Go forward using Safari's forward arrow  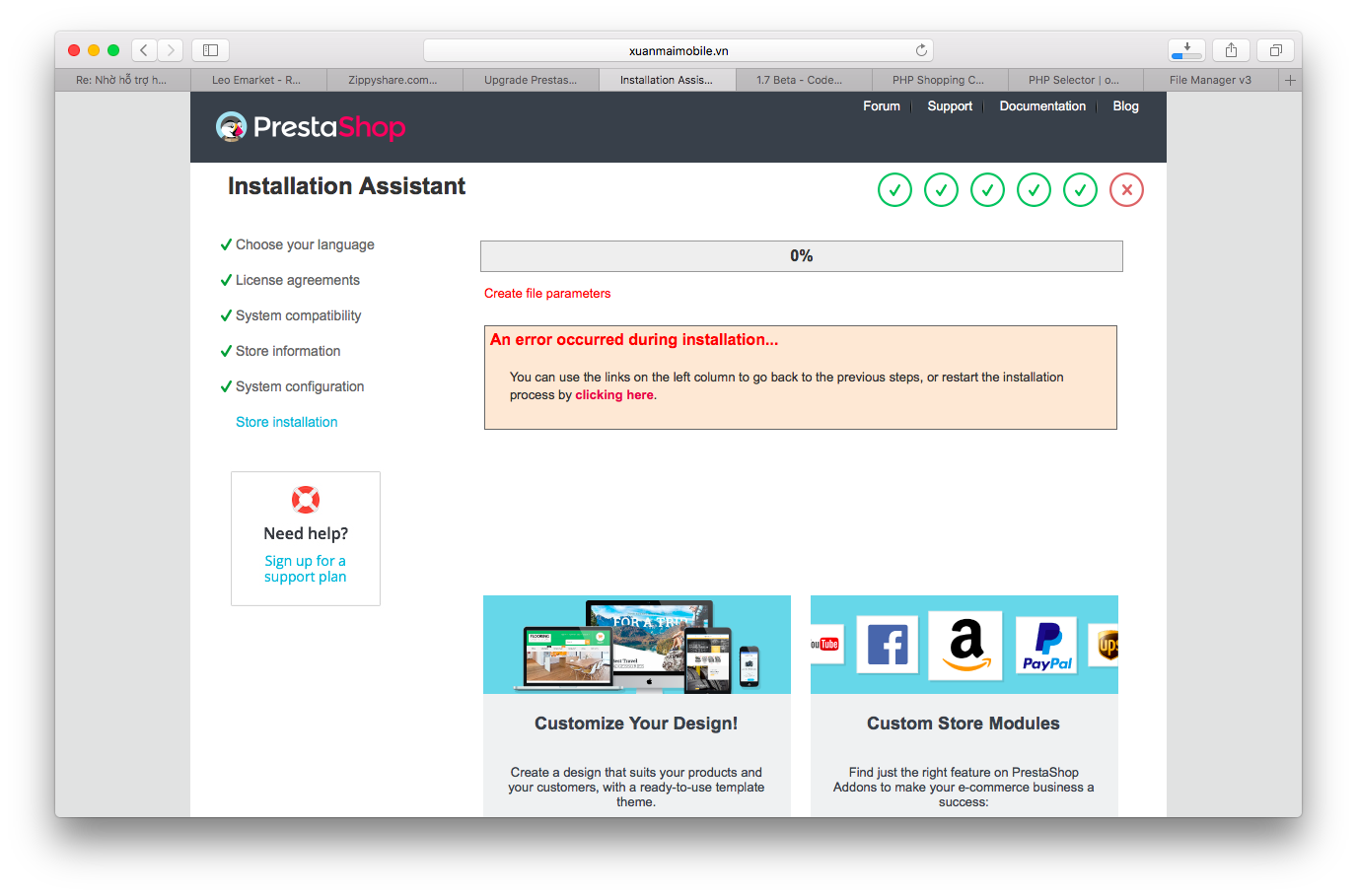click(171, 50)
